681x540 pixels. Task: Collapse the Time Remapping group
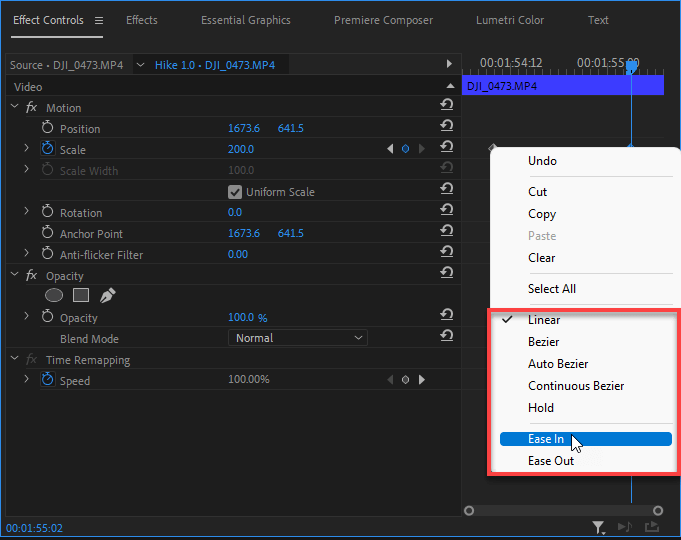coord(15,358)
